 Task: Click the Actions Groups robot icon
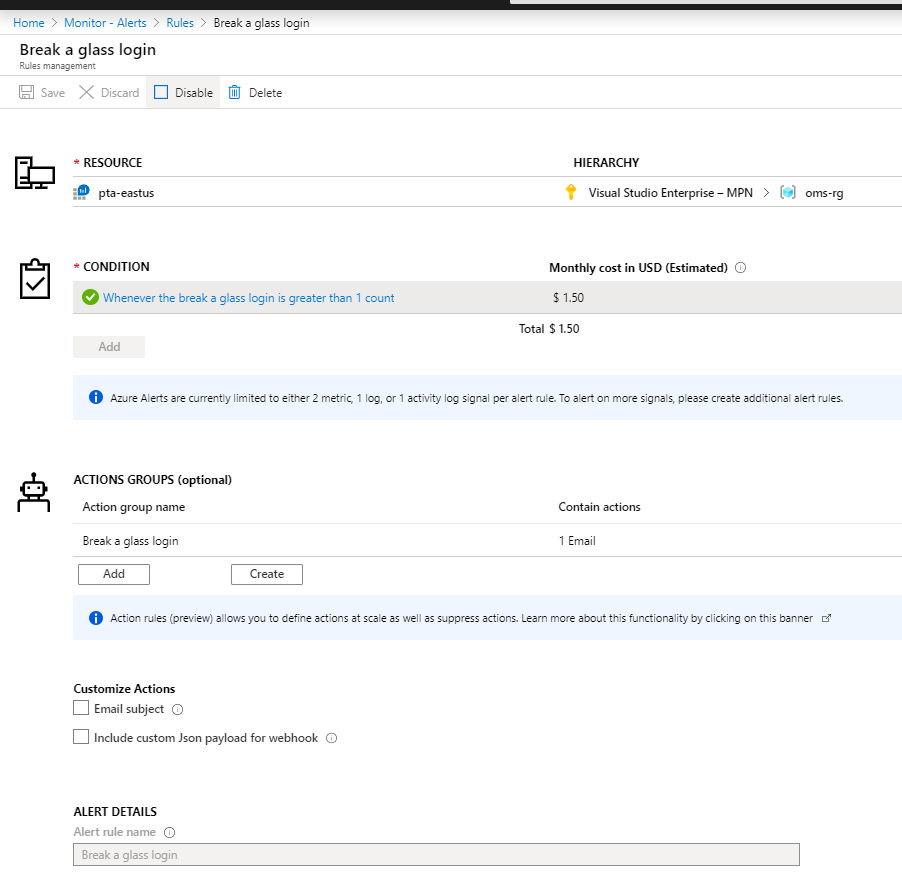coord(33,491)
